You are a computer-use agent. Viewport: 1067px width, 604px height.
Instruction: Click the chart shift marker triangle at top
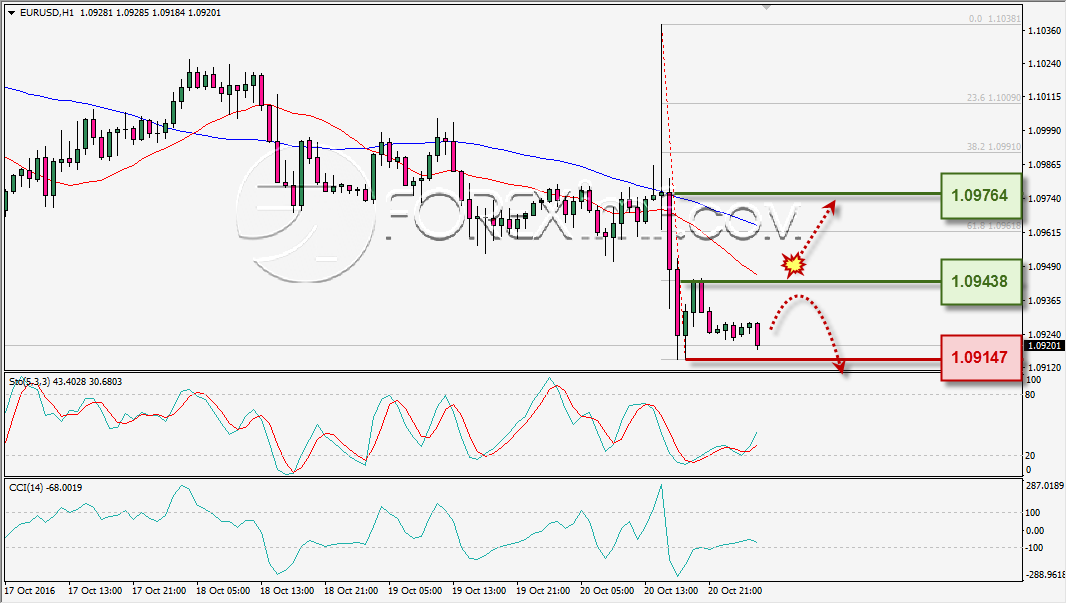(x=767, y=7)
